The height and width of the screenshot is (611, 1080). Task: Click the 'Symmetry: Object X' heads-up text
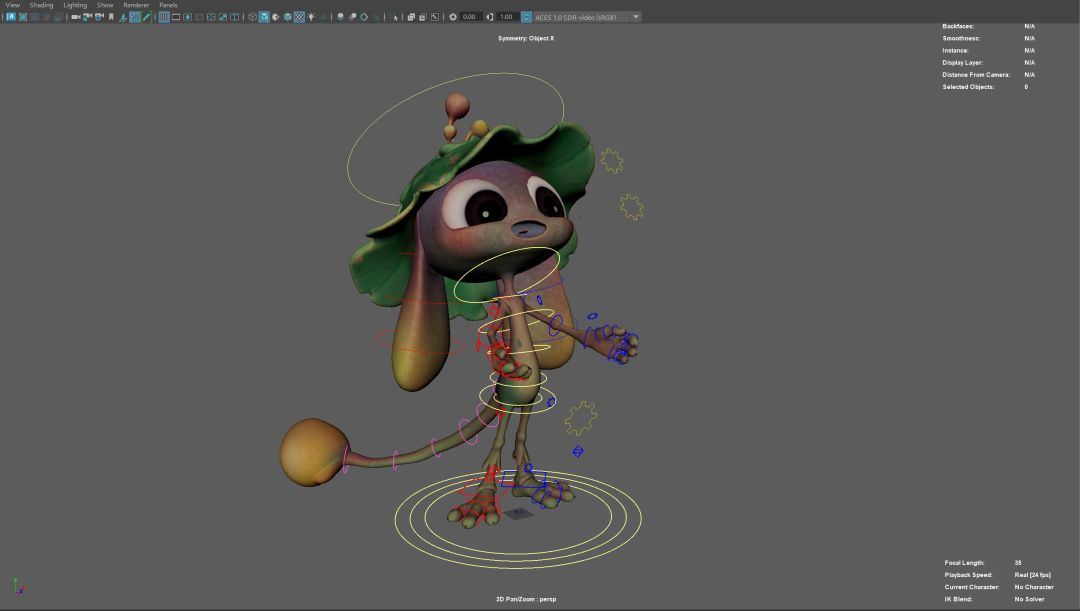pos(526,39)
